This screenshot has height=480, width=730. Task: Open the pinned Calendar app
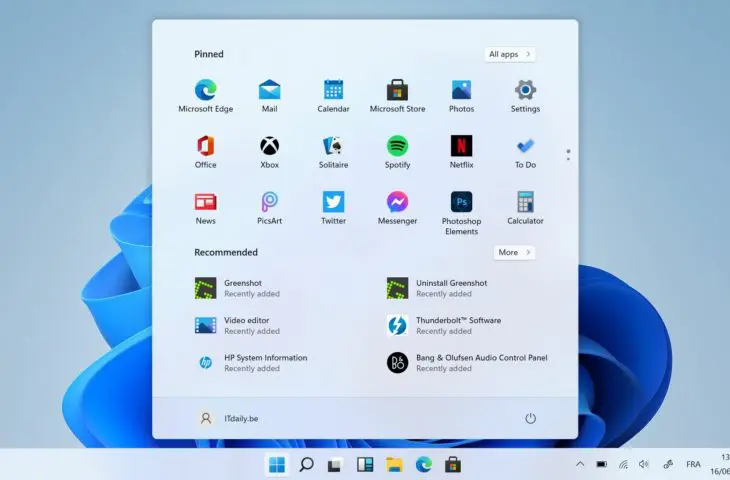333,96
